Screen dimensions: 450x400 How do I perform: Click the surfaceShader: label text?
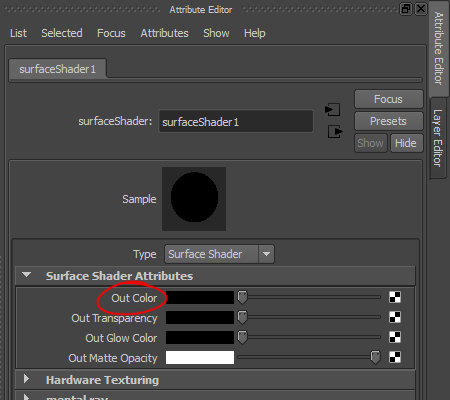(x=115, y=121)
